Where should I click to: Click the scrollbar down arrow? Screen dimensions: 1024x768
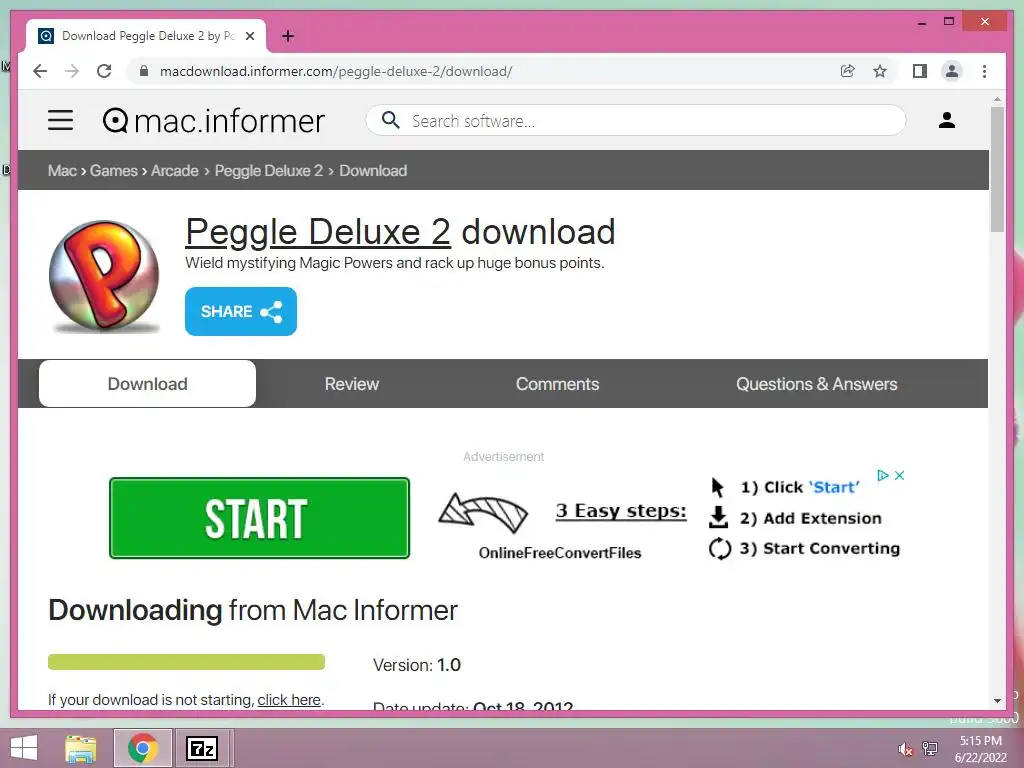997,701
